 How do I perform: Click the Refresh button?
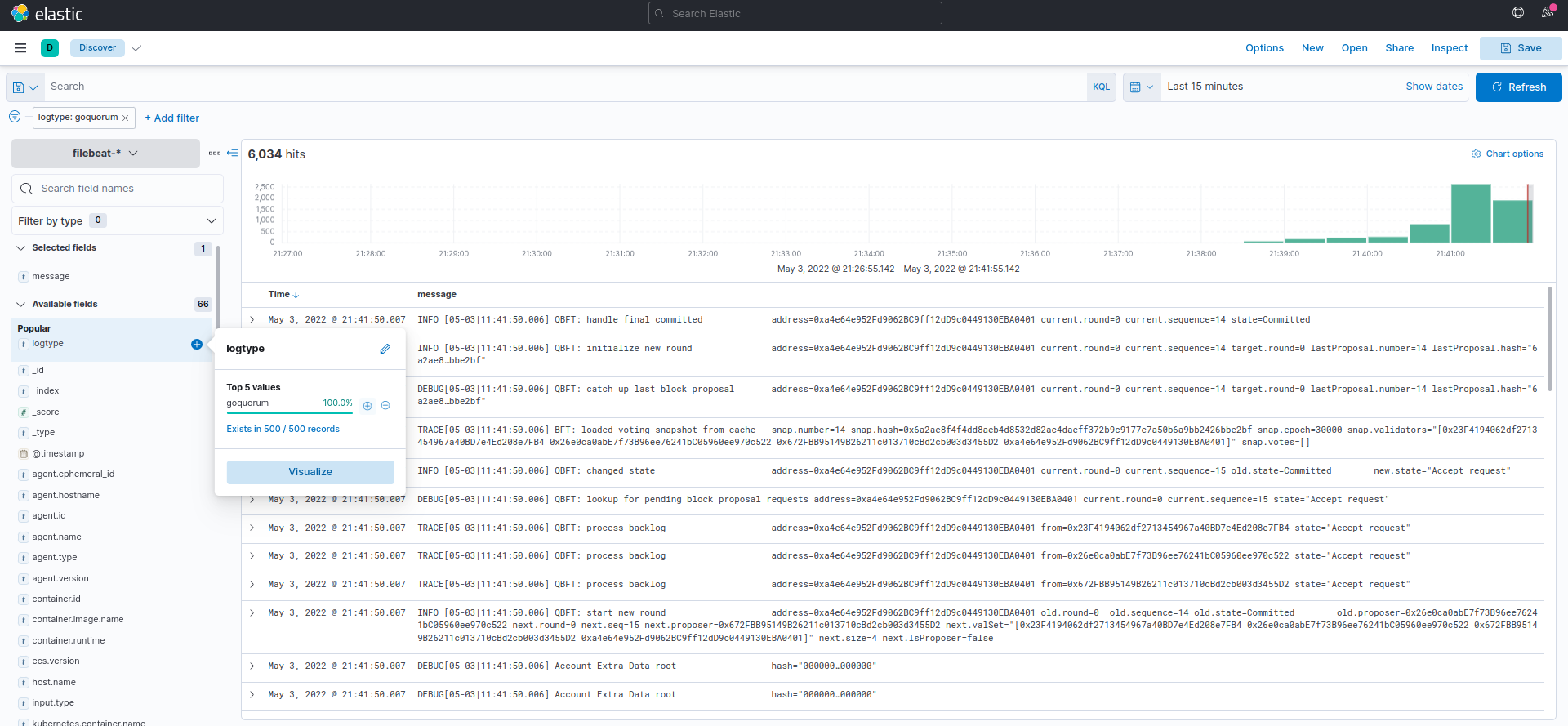pos(1518,87)
